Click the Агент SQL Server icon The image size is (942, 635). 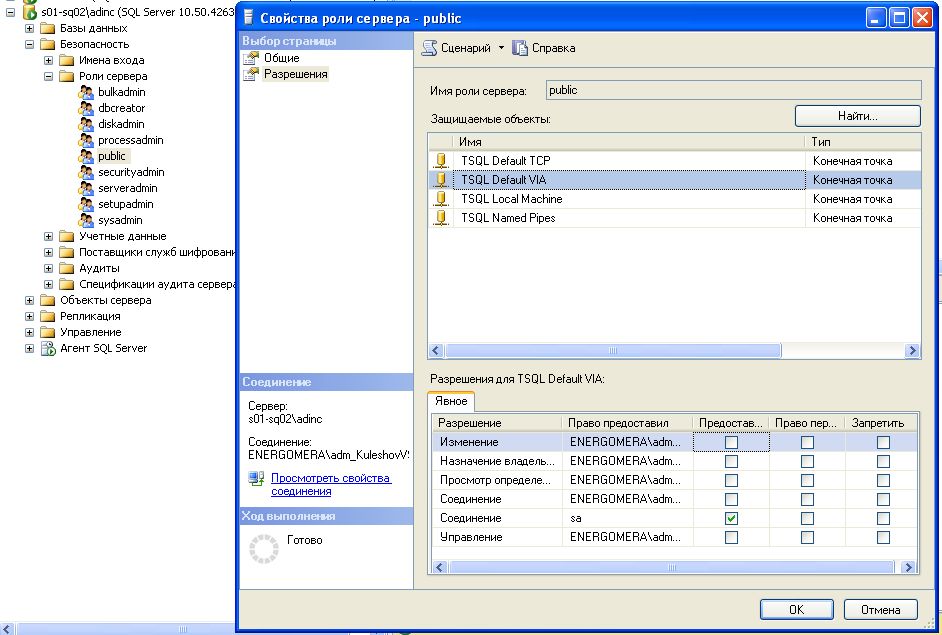point(48,348)
